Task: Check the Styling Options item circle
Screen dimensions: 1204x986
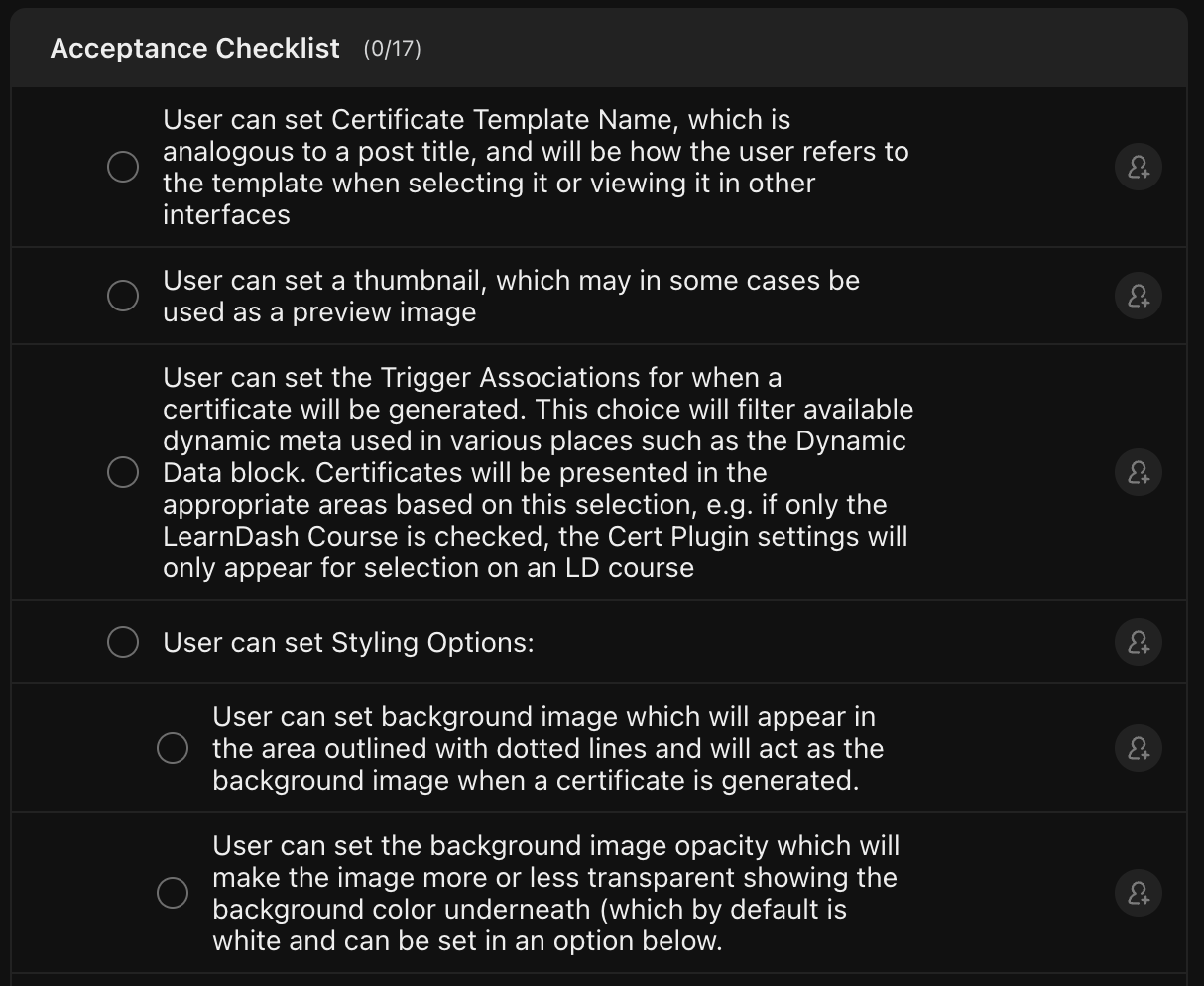Action: (123, 642)
